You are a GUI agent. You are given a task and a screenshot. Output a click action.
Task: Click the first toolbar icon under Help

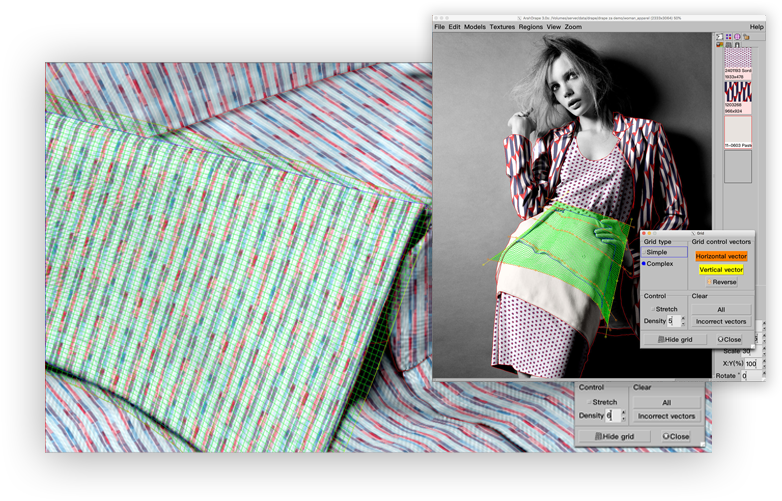coord(720,37)
